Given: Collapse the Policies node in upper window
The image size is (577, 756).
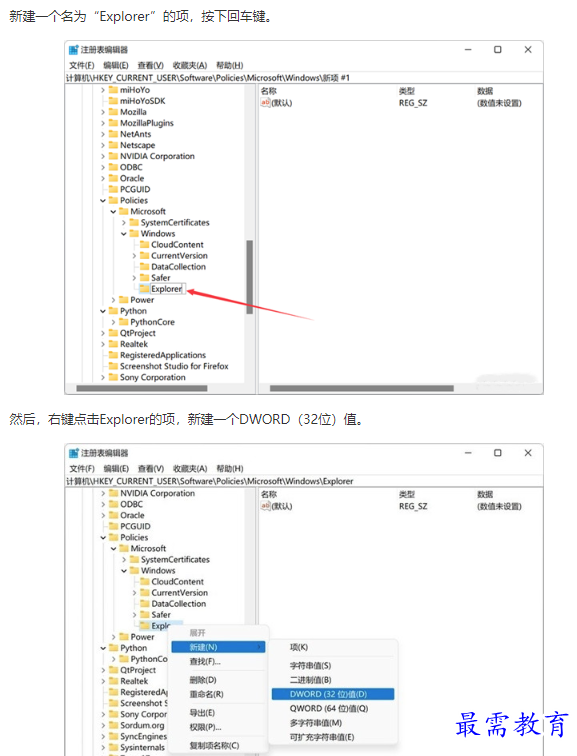Looking at the screenshot, I should point(103,201).
